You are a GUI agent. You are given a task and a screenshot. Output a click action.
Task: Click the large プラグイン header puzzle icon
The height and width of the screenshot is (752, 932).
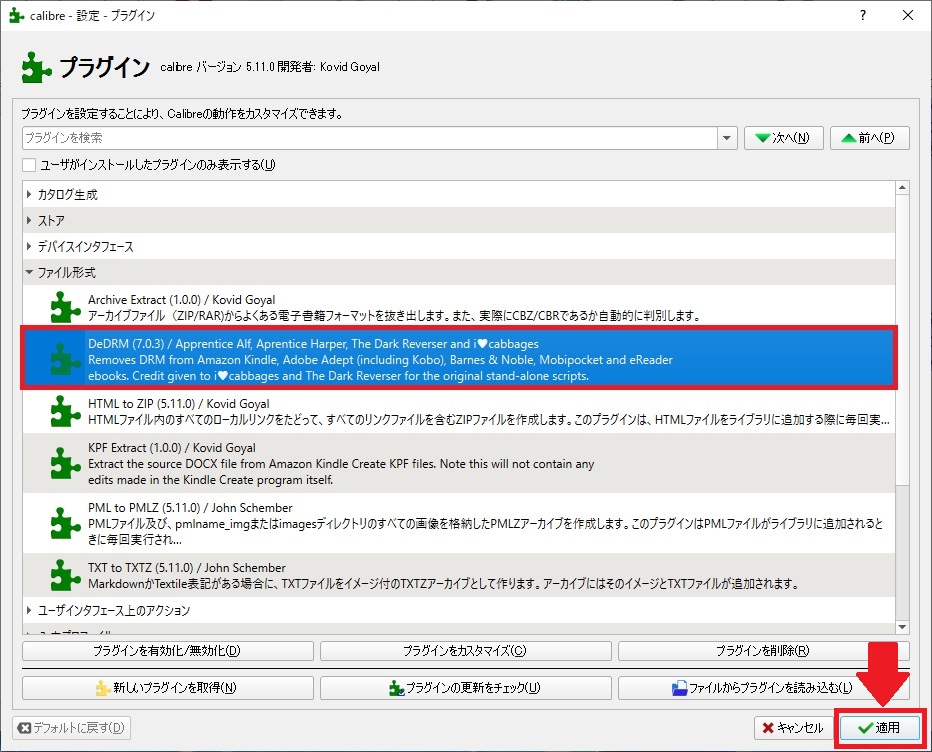(36, 67)
